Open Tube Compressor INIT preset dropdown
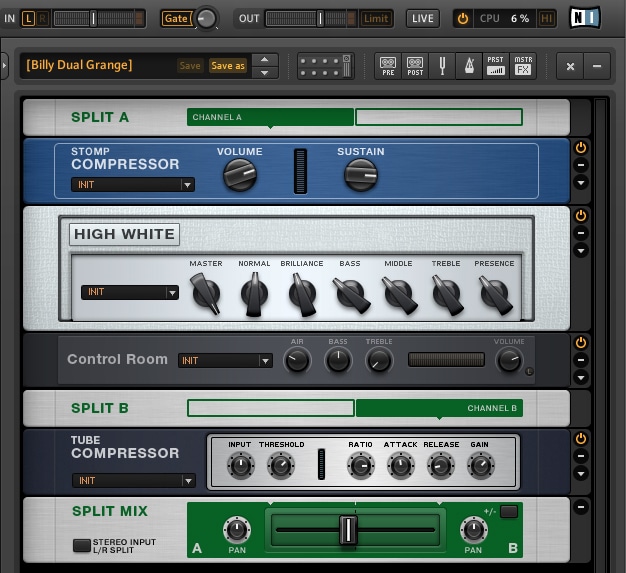Image resolution: width=626 pixels, height=573 pixels. [134, 480]
